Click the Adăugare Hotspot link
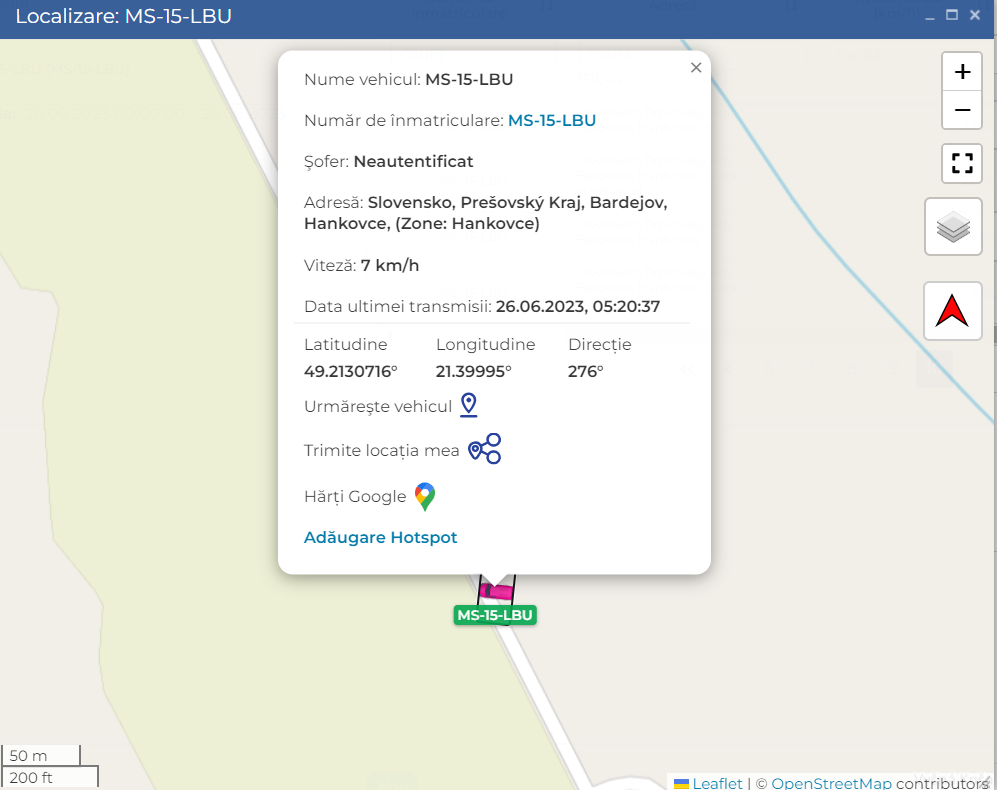Image resolution: width=997 pixels, height=790 pixels. (380, 537)
